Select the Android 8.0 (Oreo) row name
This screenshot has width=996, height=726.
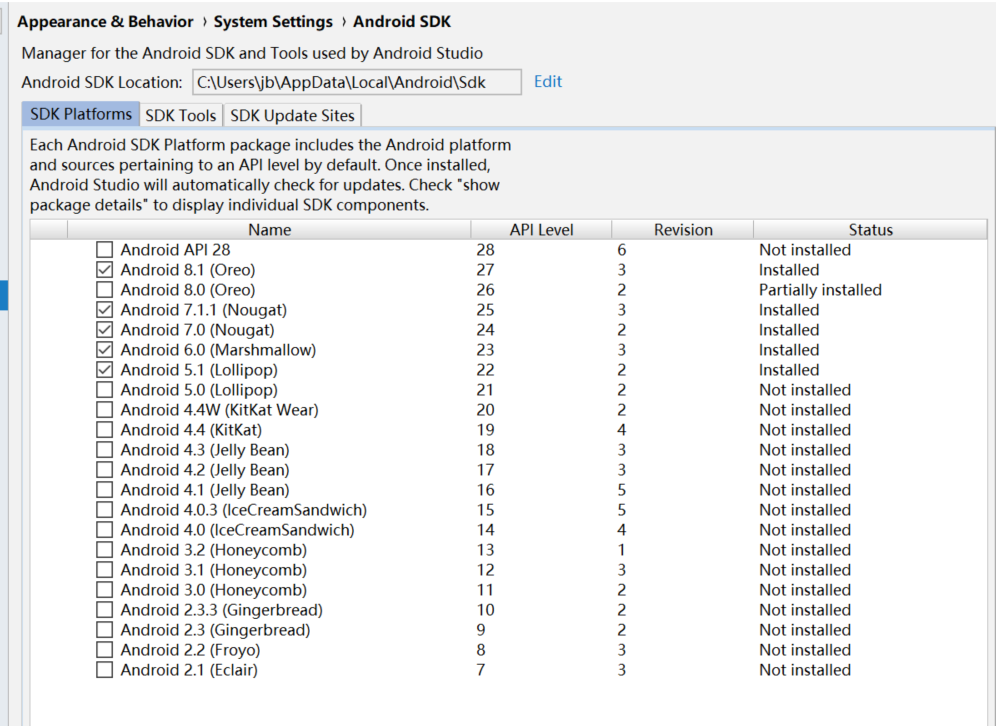click(x=188, y=290)
